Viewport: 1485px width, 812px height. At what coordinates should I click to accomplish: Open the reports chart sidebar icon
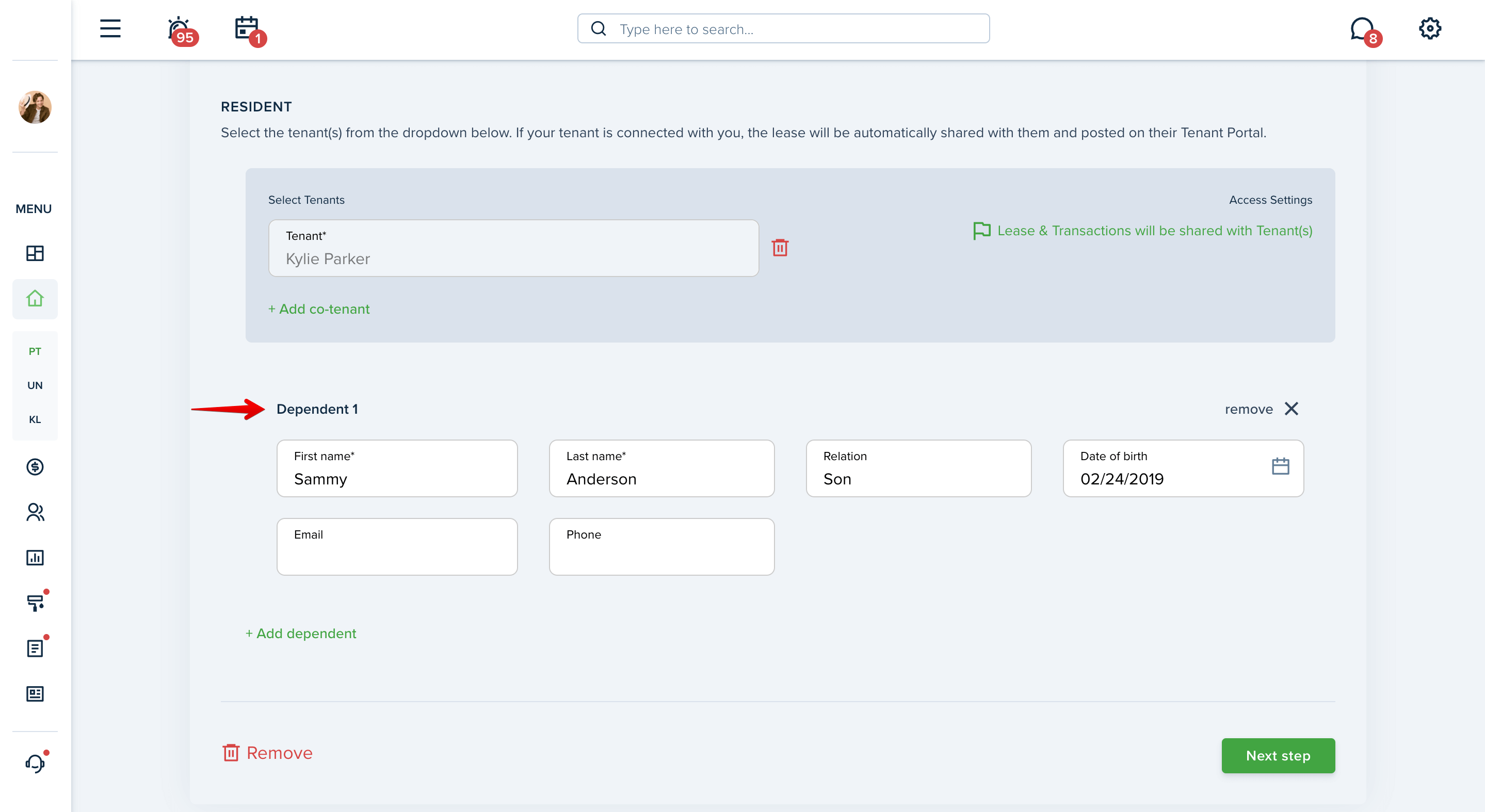pyautogui.click(x=35, y=557)
